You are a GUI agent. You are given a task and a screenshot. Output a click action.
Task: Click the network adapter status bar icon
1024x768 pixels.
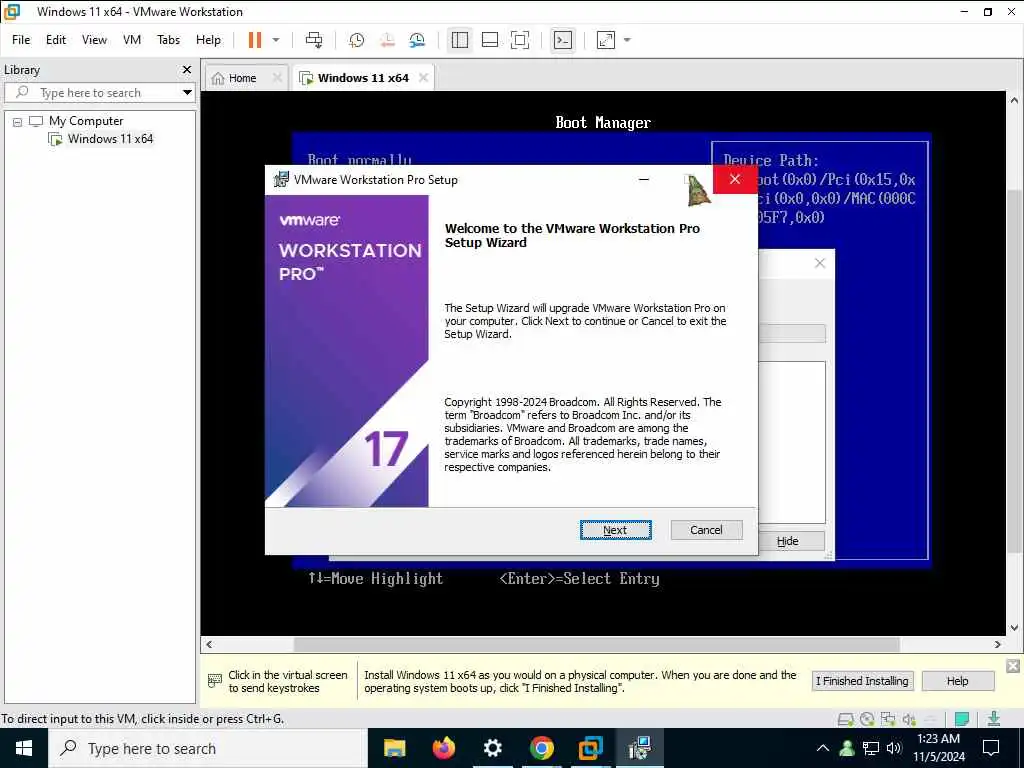(888, 719)
